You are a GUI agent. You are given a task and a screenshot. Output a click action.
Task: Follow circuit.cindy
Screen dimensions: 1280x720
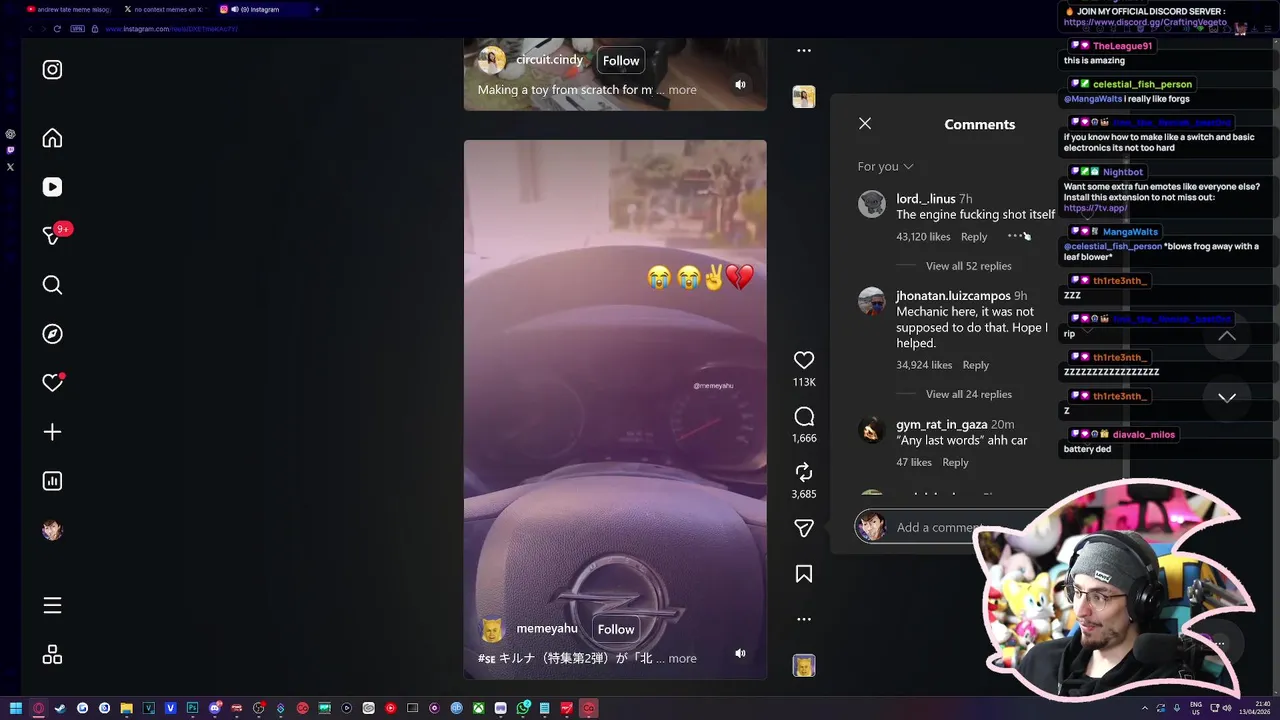click(621, 61)
